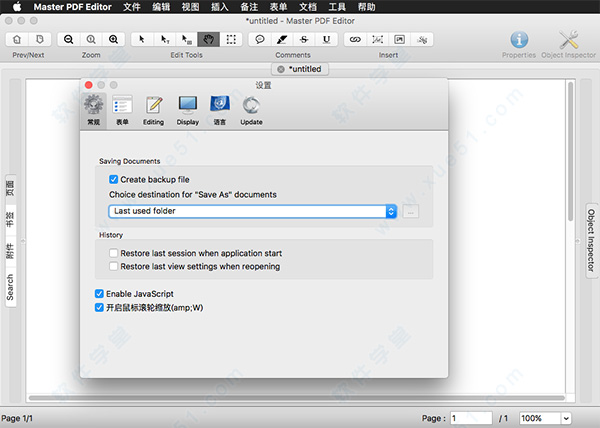Open Display settings pane

point(188,110)
